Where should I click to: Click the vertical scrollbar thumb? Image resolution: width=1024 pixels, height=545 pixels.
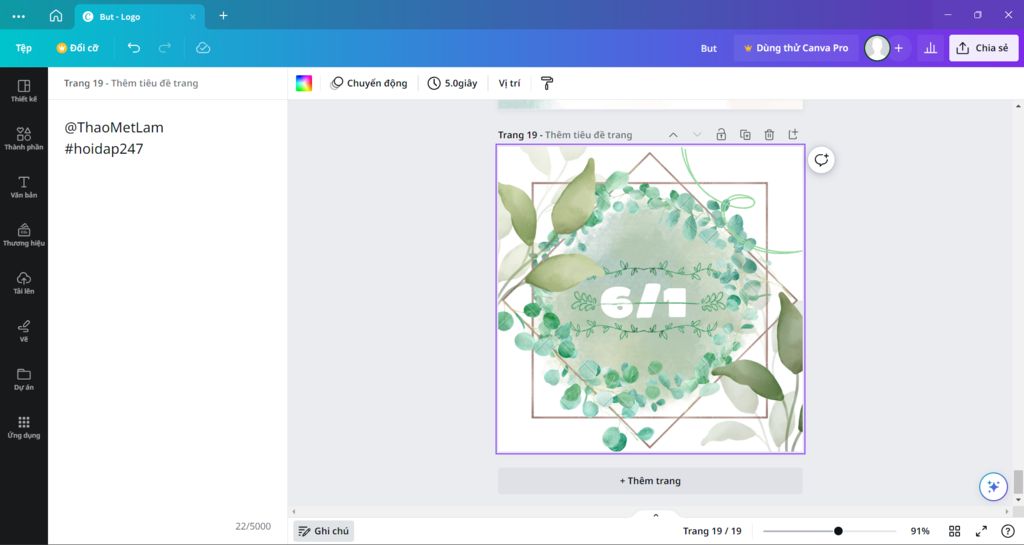[x=1018, y=483]
